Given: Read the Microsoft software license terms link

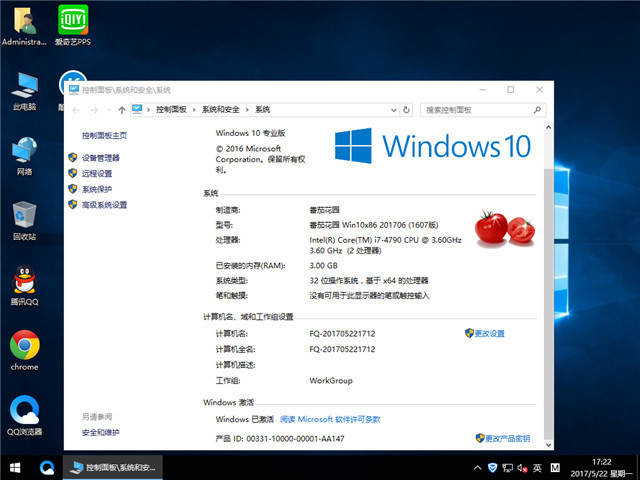Looking at the screenshot, I should tap(330, 419).
